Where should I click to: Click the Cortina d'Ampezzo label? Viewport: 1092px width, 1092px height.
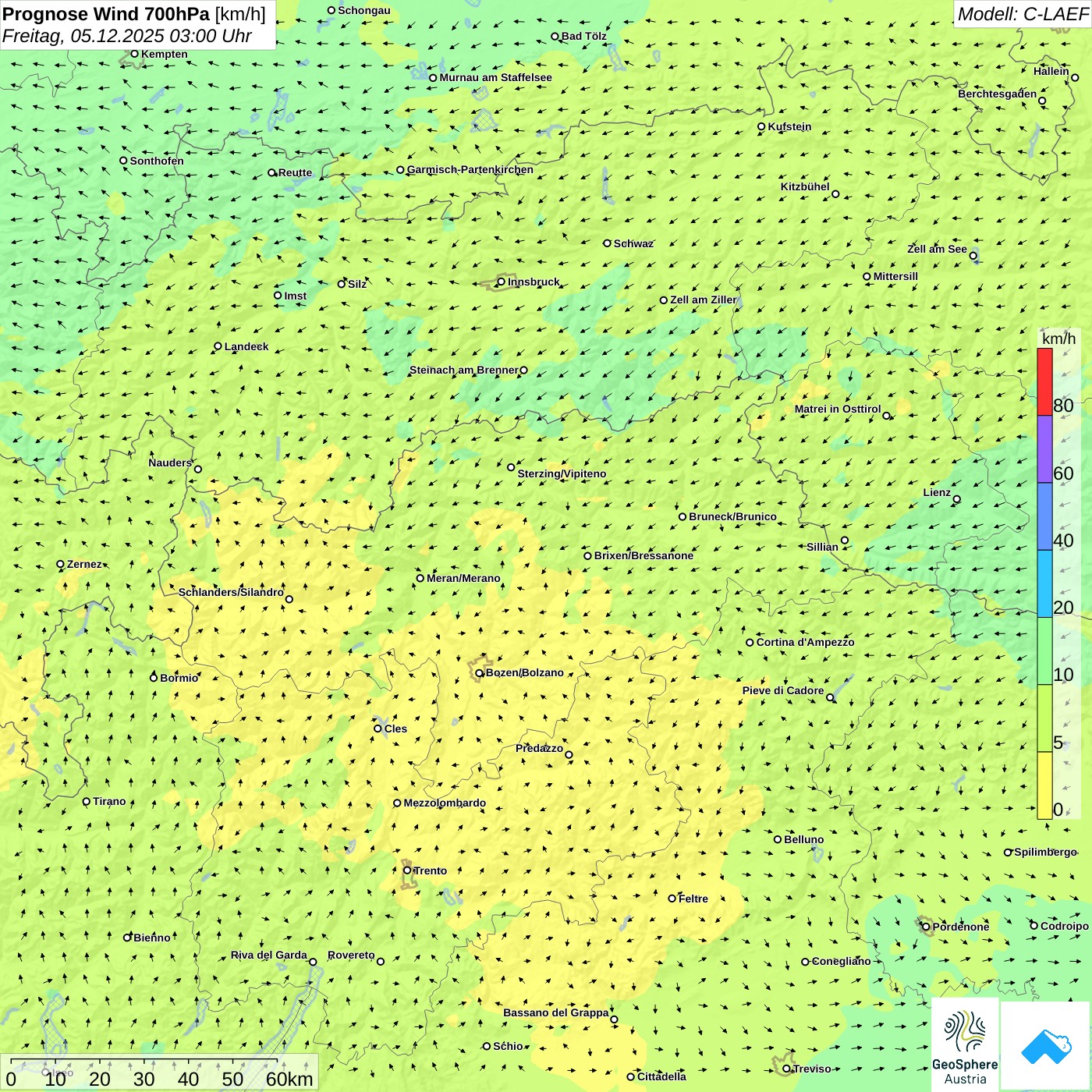pyautogui.click(x=805, y=642)
